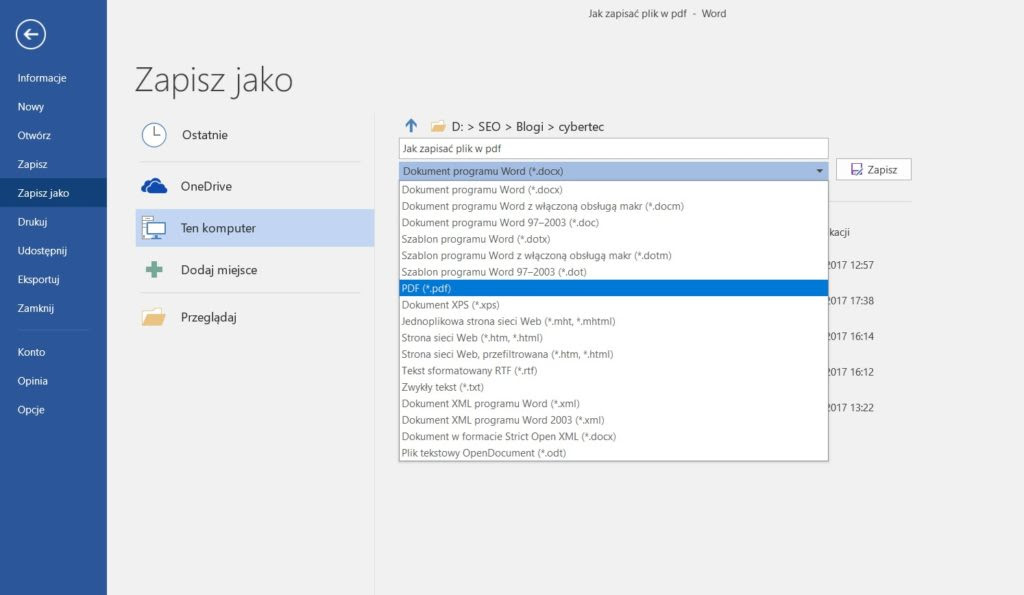Click the green plus Dodaj miejsce icon
Viewport: 1024px width, 595px height.
click(154, 270)
